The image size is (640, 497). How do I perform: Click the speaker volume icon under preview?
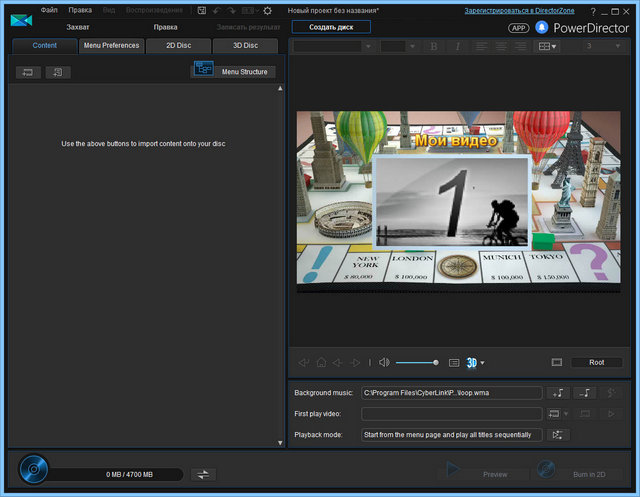click(384, 362)
